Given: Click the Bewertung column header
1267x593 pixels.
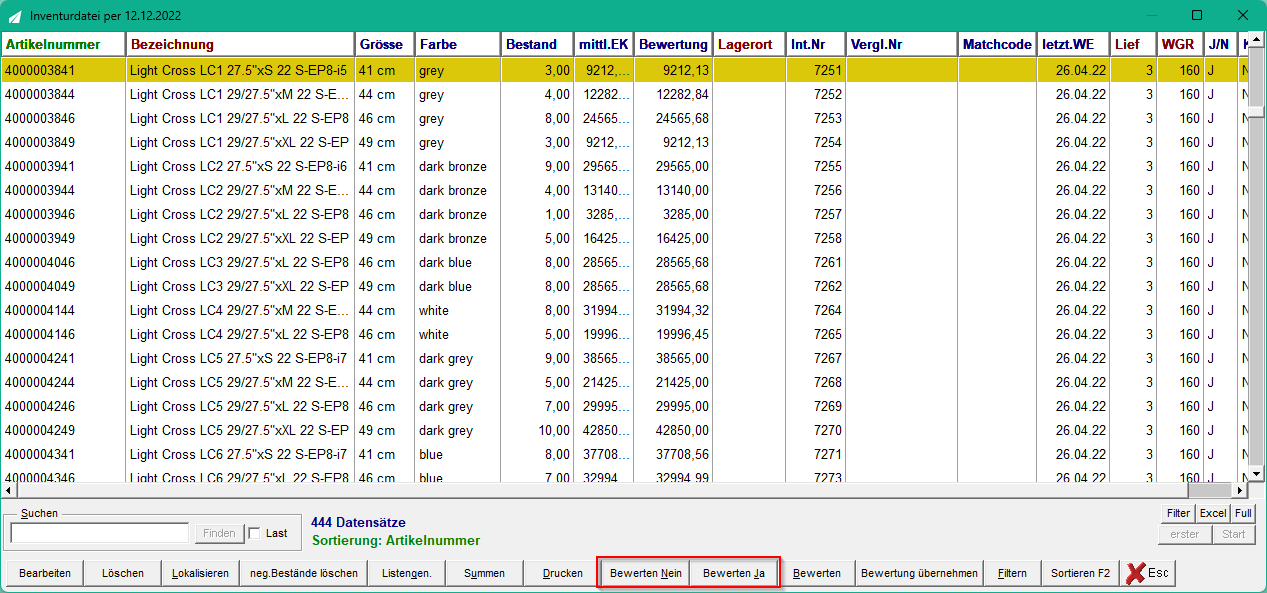Looking at the screenshot, I should click(x=674, y=44).
